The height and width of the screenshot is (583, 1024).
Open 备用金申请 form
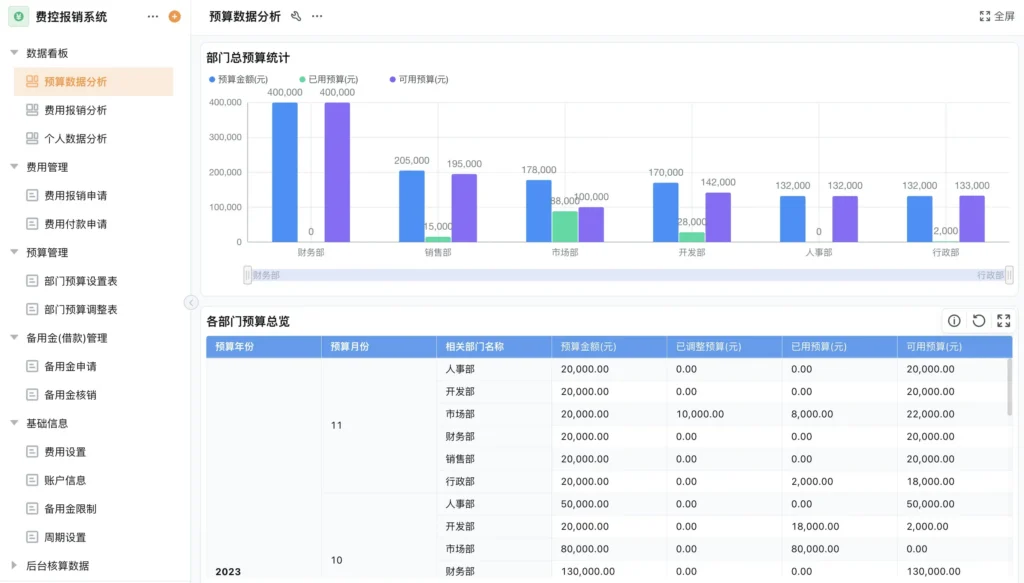coord(70,367)
